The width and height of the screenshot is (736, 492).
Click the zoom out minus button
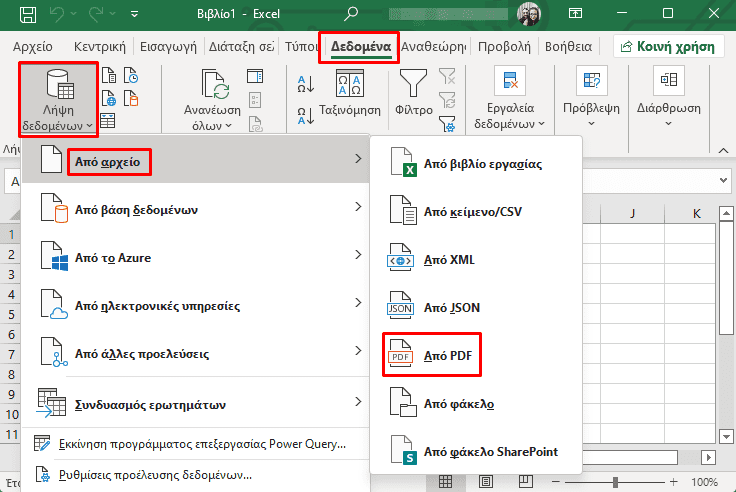(x=556, y=482)
